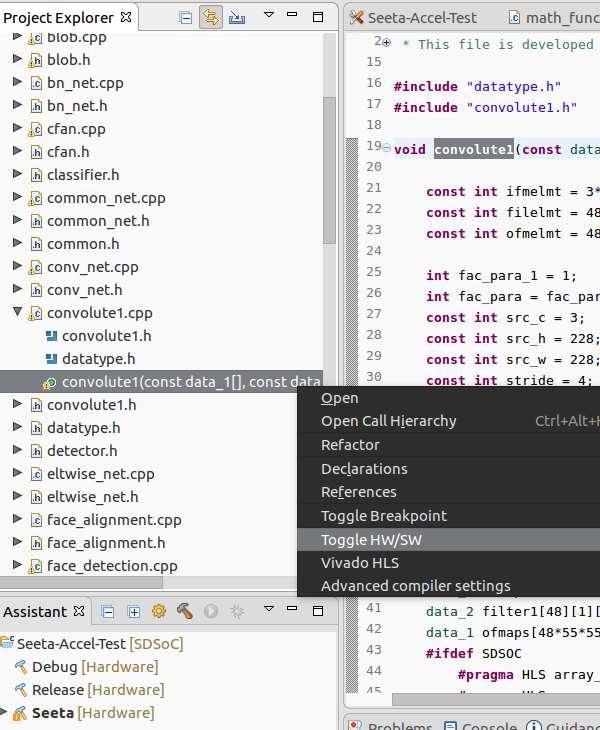Switch to math_func editor tab

(x=554, y=18)
